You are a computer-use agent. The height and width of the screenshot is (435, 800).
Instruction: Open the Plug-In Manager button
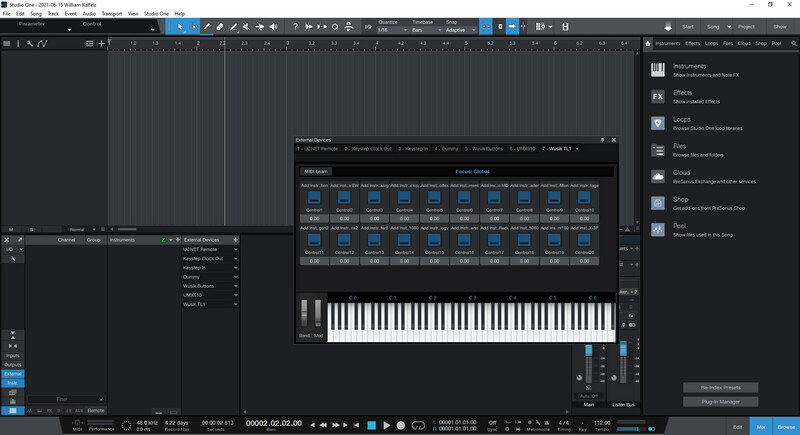click(720, 402)
